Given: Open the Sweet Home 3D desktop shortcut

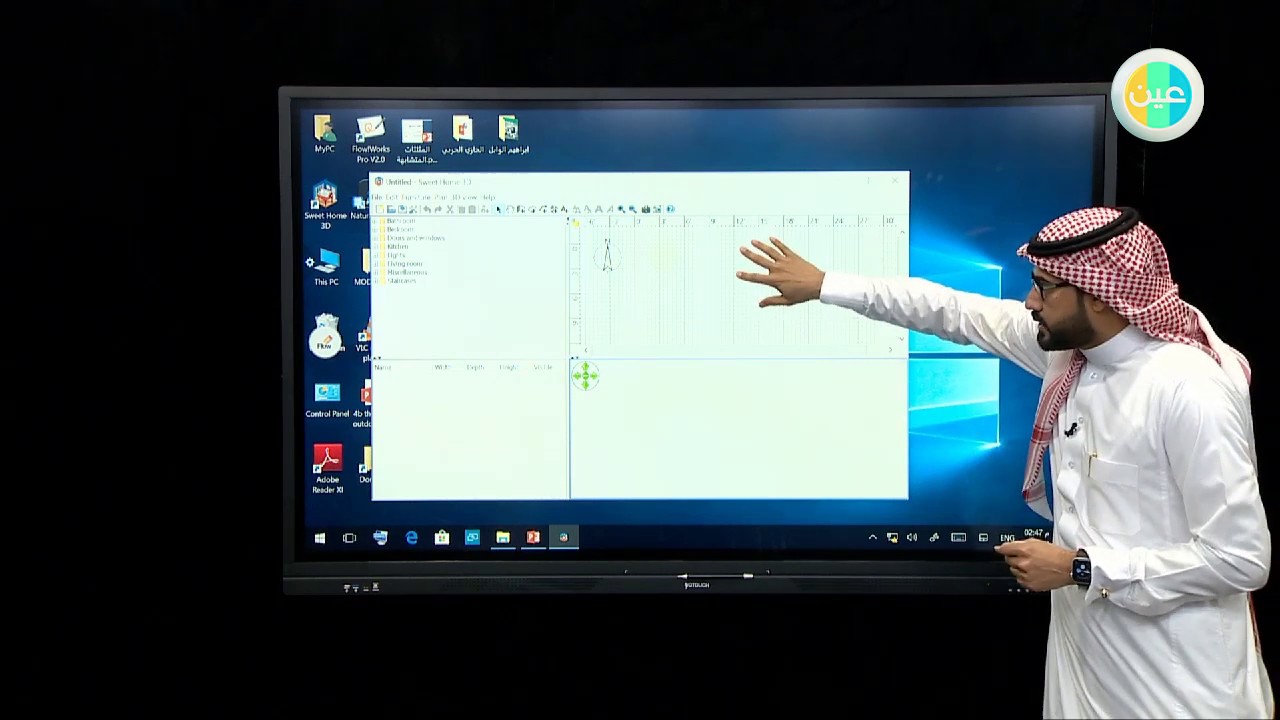Looking at the screenshot, I should pyautogui.click(x=325, y=205).
